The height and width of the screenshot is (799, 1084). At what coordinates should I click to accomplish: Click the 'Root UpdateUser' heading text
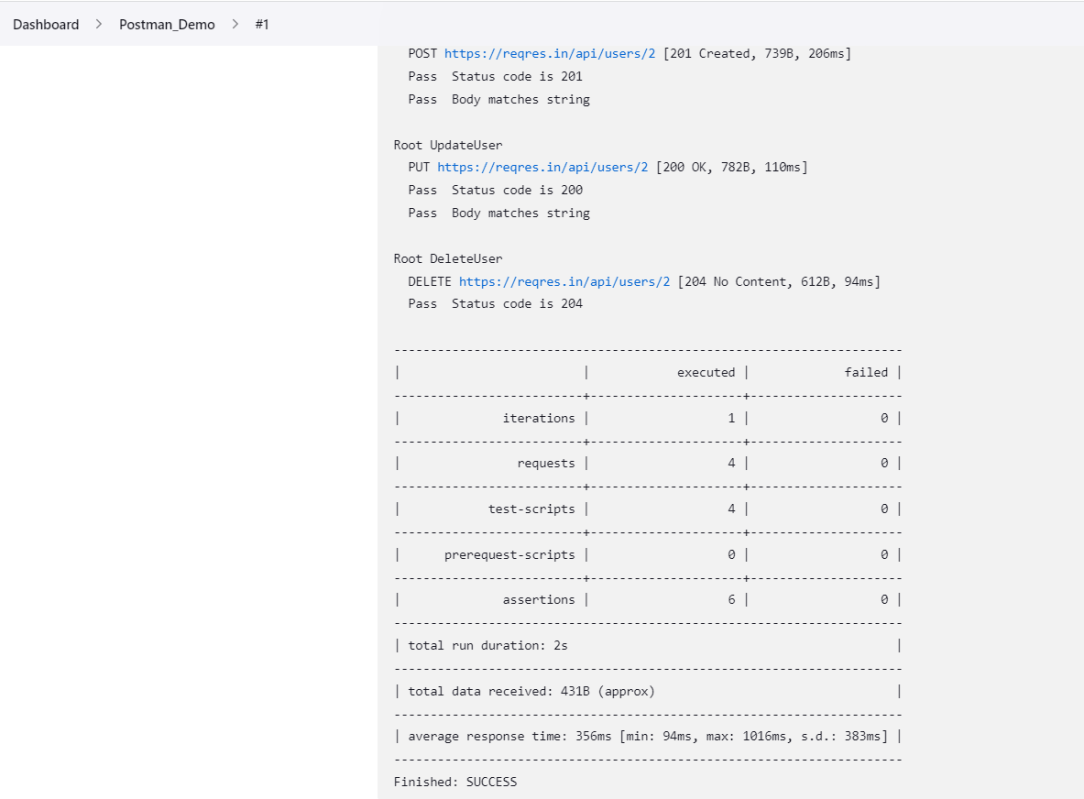coord(447,145)
